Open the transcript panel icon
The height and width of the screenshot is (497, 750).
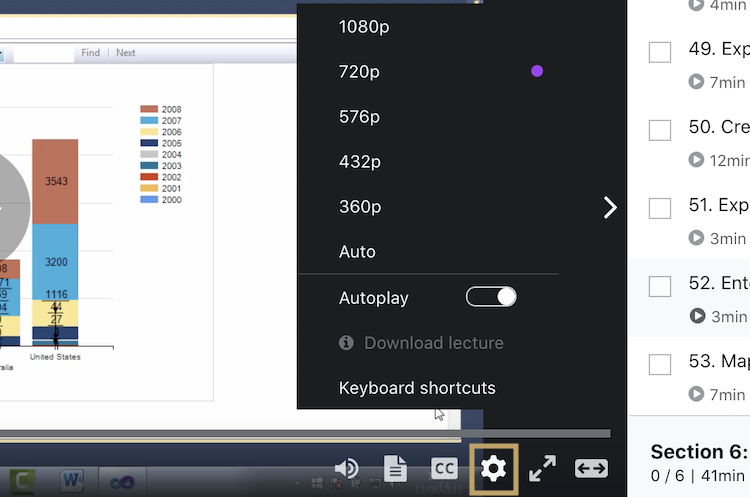[396, 468]
